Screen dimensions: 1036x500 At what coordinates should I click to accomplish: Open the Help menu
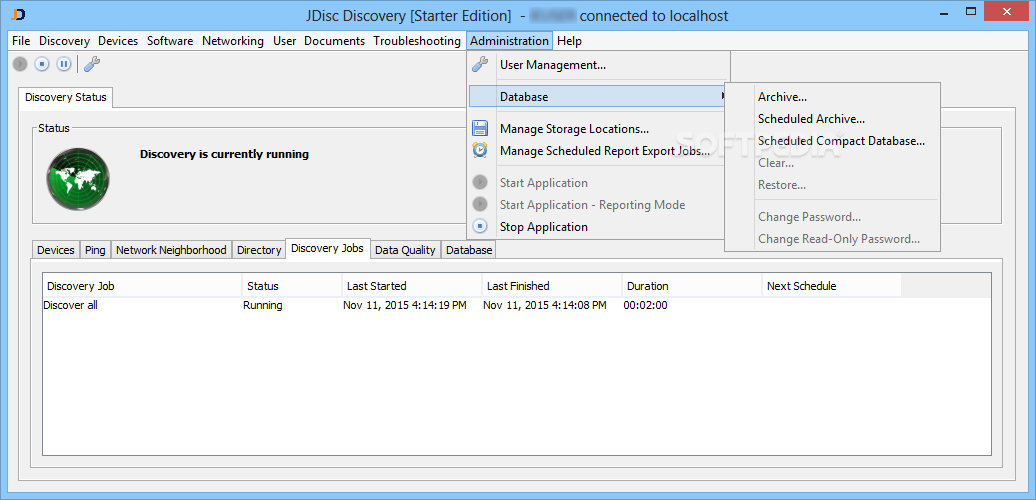(x=569, y=41)
